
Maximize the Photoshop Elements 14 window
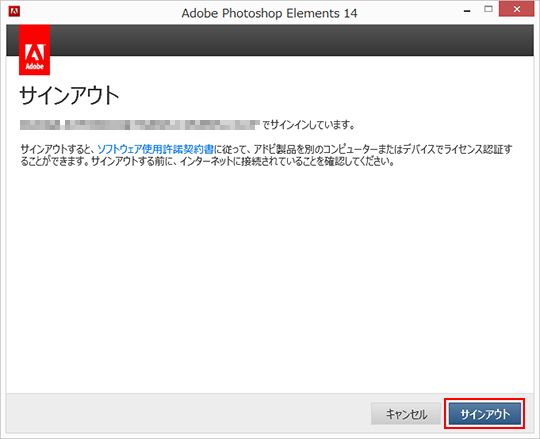(488, 9)
